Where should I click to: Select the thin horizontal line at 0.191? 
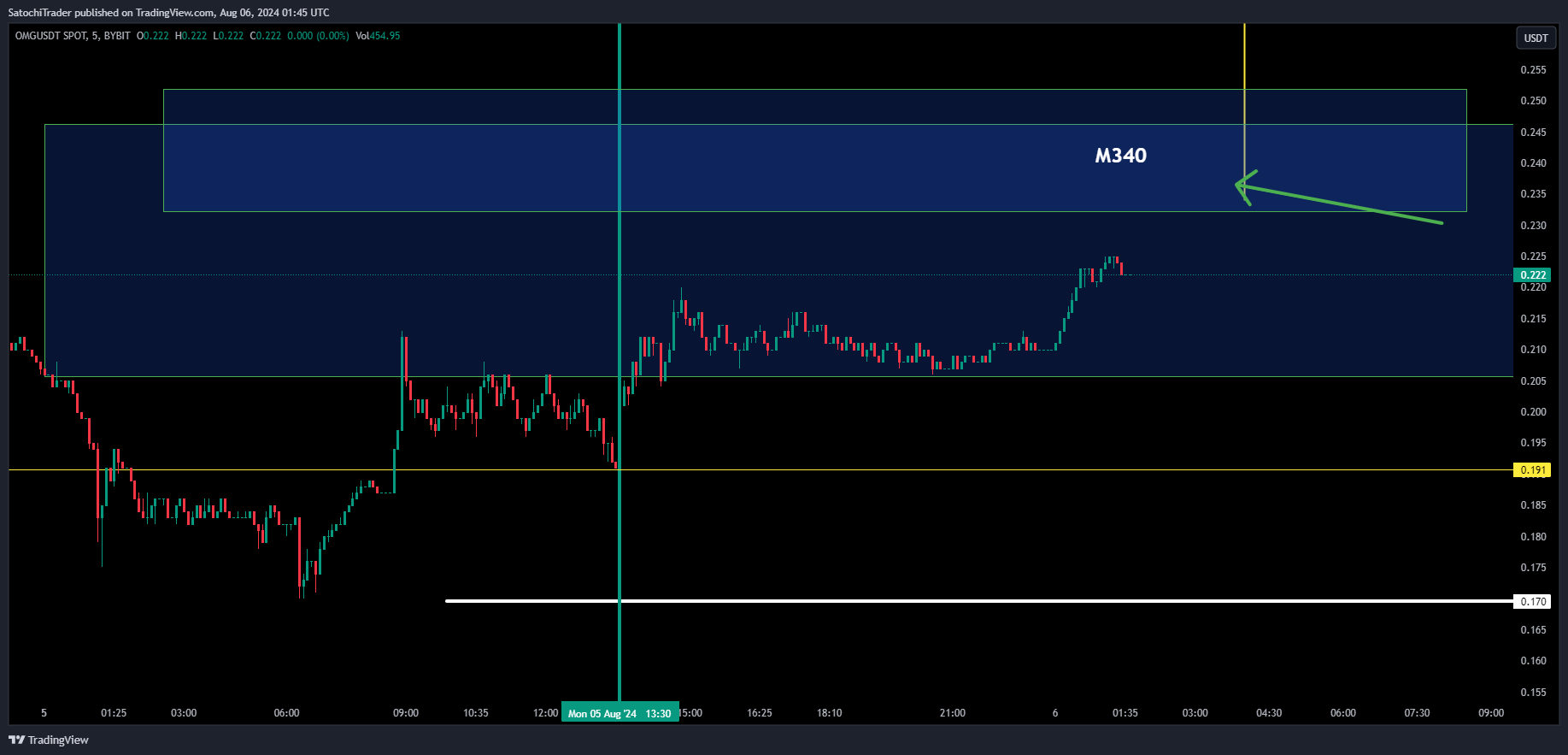click(x=761, y=470)
